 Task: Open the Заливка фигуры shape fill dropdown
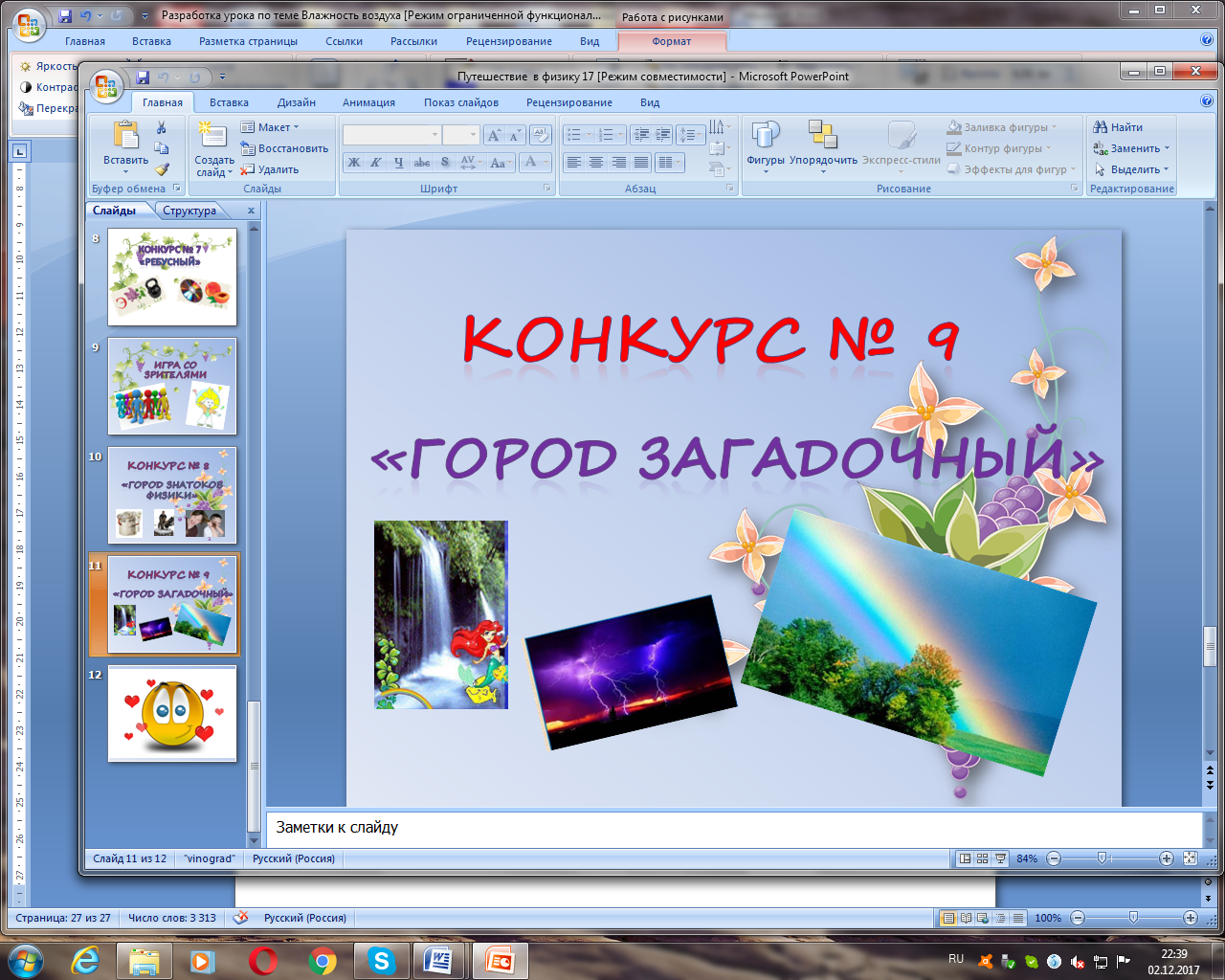click(1002, 127)
